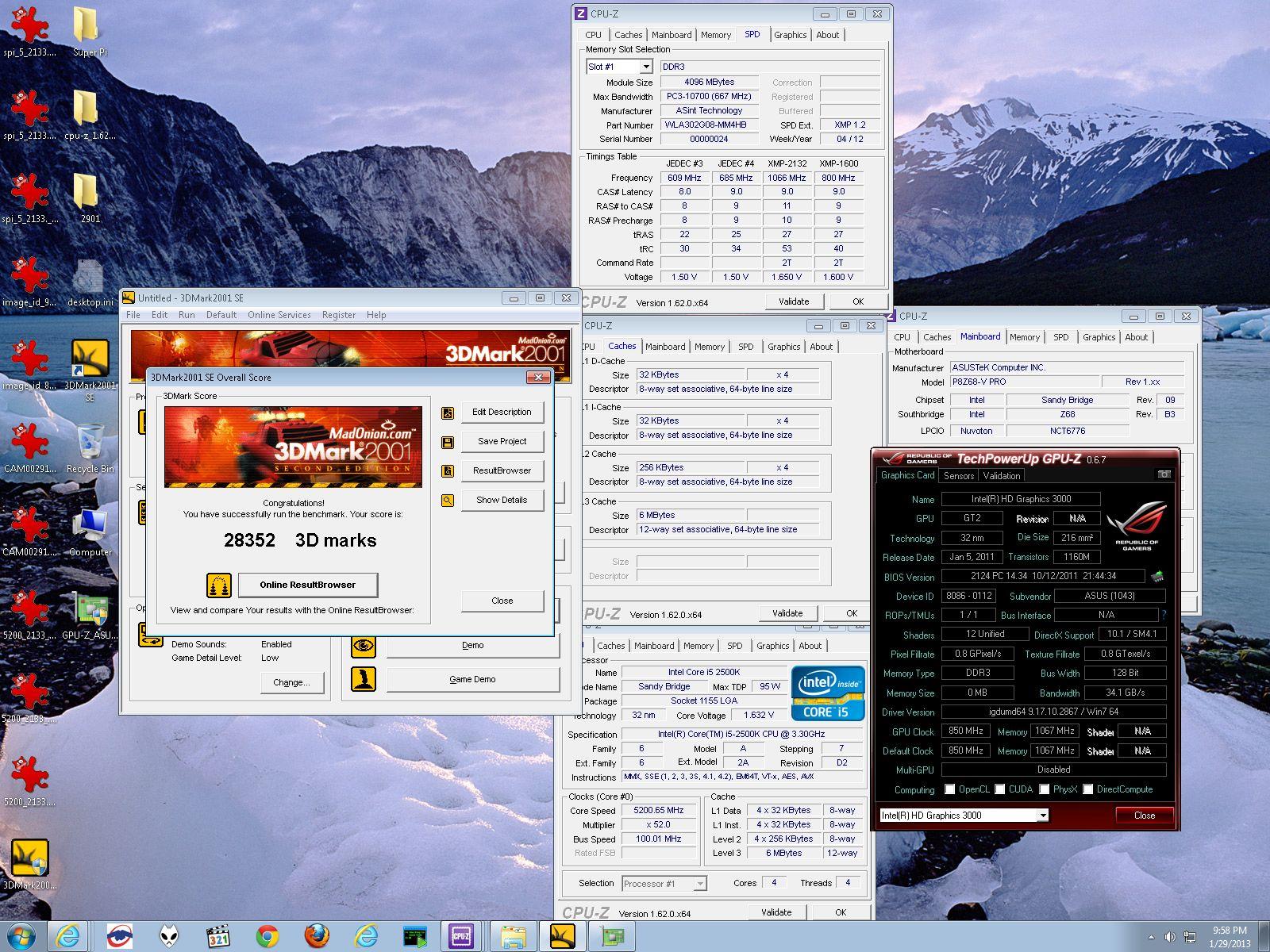1270x952 pixels.
Task: Click the Core Speed 5200.65 MHz value
Action: tap(659, 811)
